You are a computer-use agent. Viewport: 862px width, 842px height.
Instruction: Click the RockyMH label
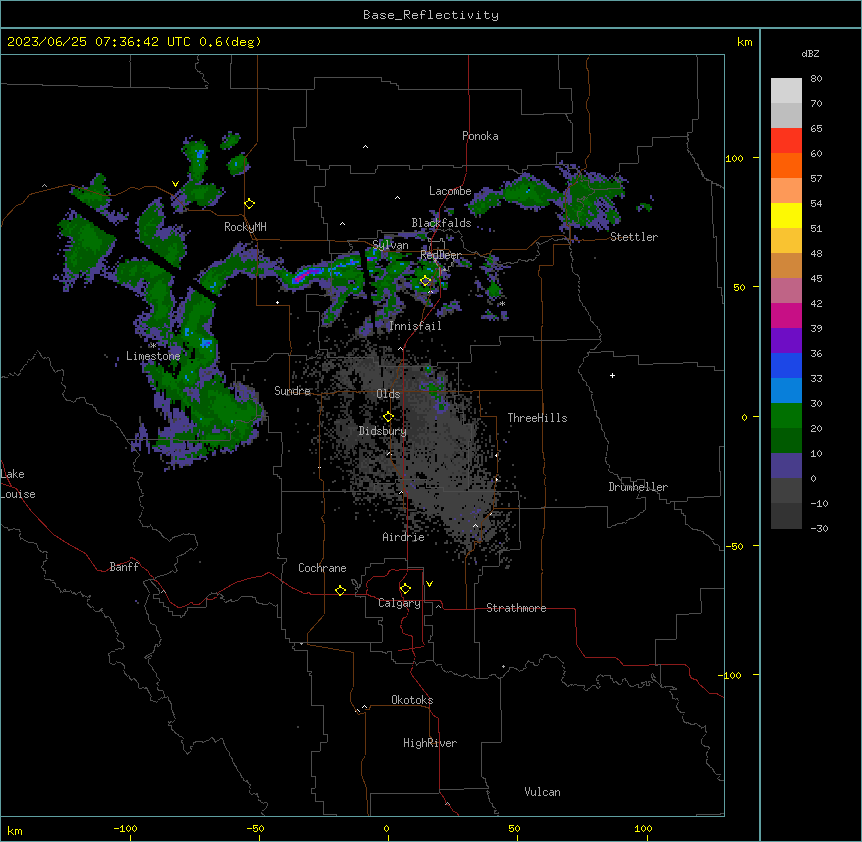[x=245, y=227]
